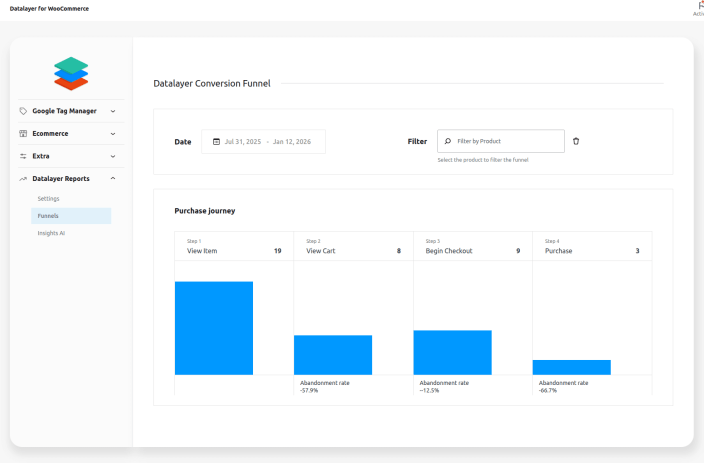
Task: Expand the Extra menu chevron
Action: [x=112, y=156]
